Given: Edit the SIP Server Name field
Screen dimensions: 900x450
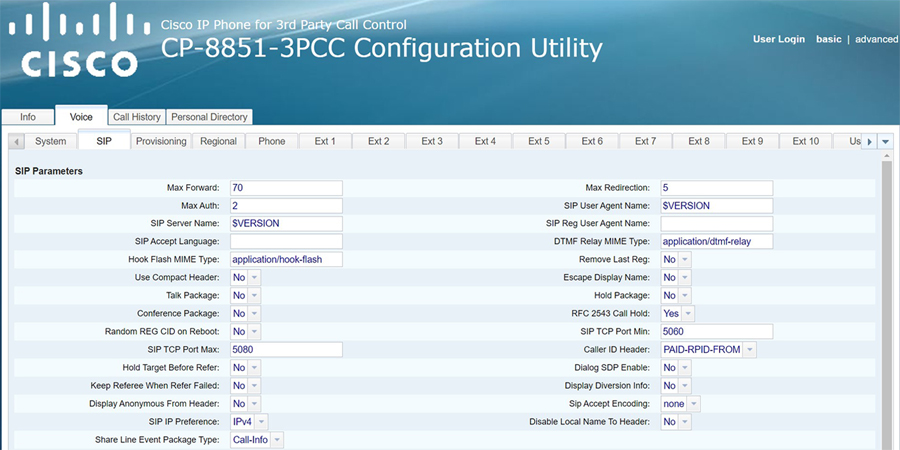Looking at the screenshot, I should tap(286, 223).
